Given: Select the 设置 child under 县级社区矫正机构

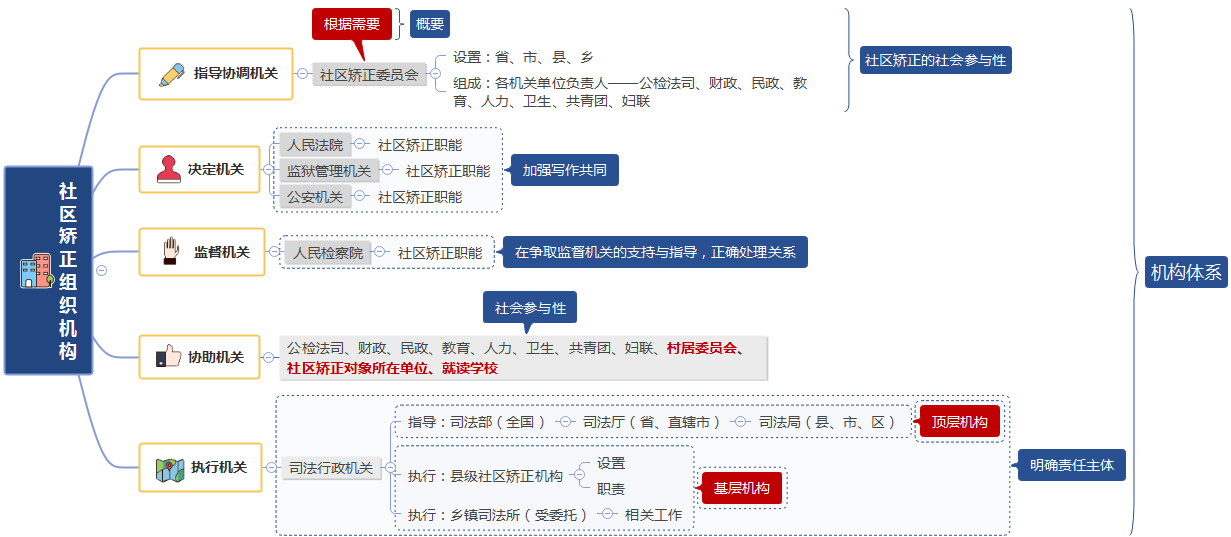Looking at the screenshot, I should tap(611, 463).
